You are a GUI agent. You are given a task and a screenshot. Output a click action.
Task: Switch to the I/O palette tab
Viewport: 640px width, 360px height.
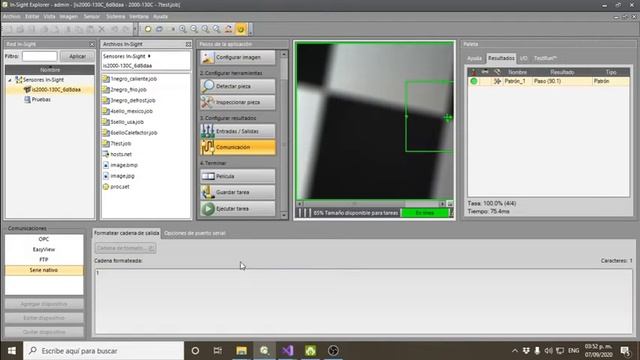(524, 58)
